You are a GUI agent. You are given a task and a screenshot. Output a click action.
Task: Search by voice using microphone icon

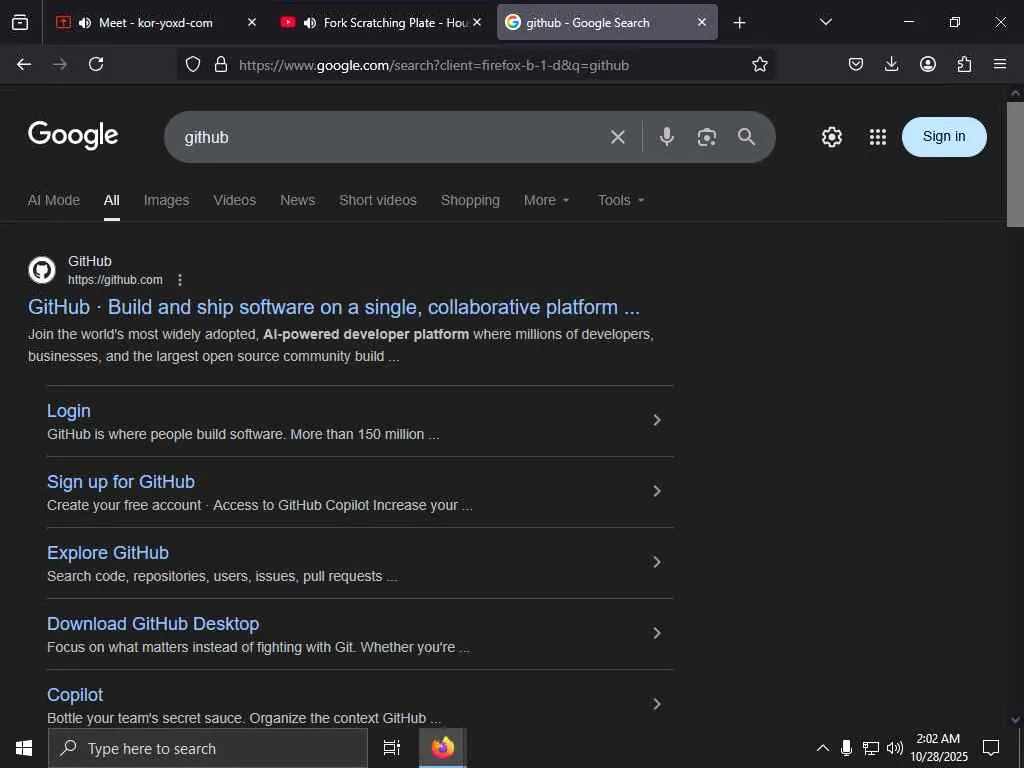tap(667, 137)
